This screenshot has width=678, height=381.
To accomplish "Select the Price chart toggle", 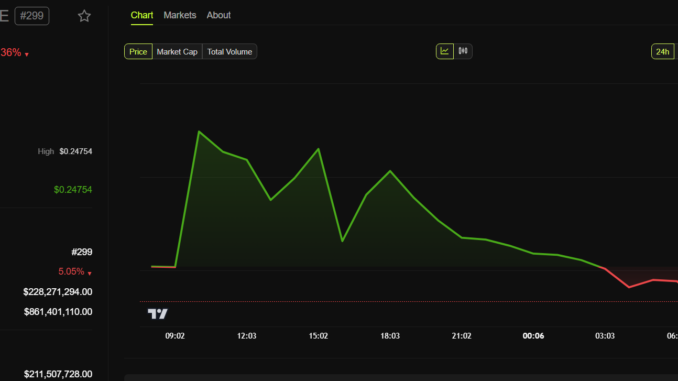I will point(138,51).
